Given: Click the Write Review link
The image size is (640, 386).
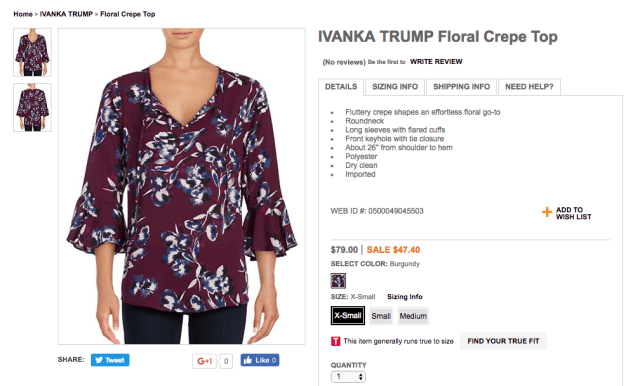Looking at the screenshot, I should (436, 62).
